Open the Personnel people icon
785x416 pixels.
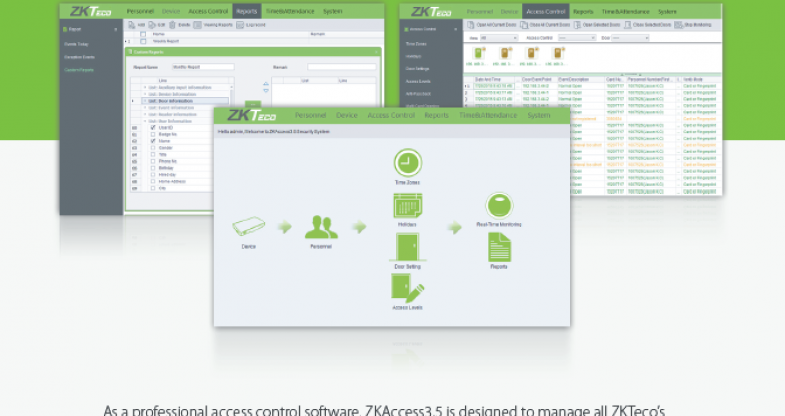(321, 226)
